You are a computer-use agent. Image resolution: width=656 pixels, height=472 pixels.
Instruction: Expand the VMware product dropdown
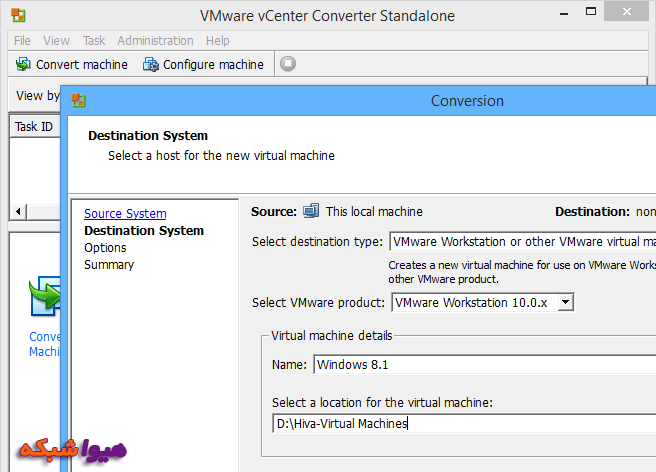tap(565, 302)
